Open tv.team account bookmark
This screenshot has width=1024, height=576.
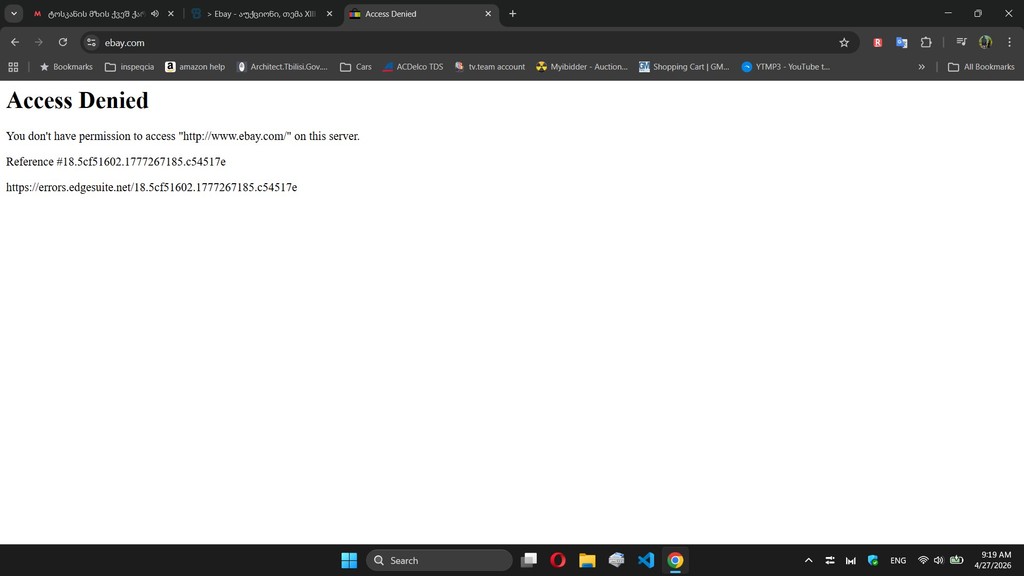click(x=490, y=67)
